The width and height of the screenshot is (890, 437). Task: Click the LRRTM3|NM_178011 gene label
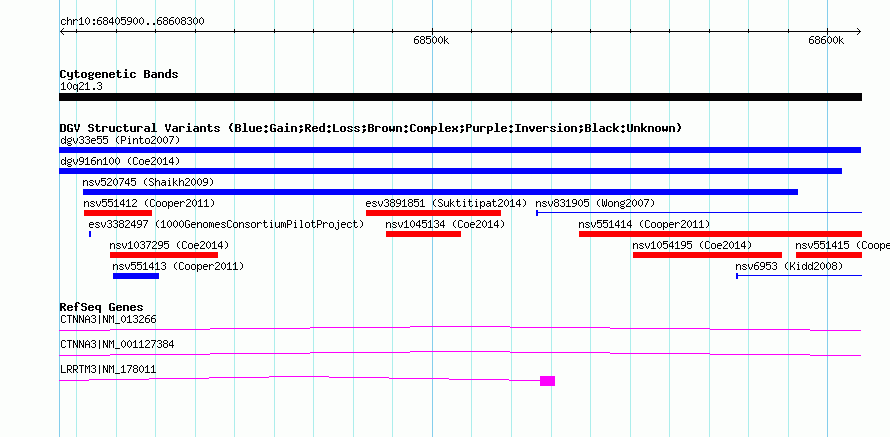click(108, 369)
